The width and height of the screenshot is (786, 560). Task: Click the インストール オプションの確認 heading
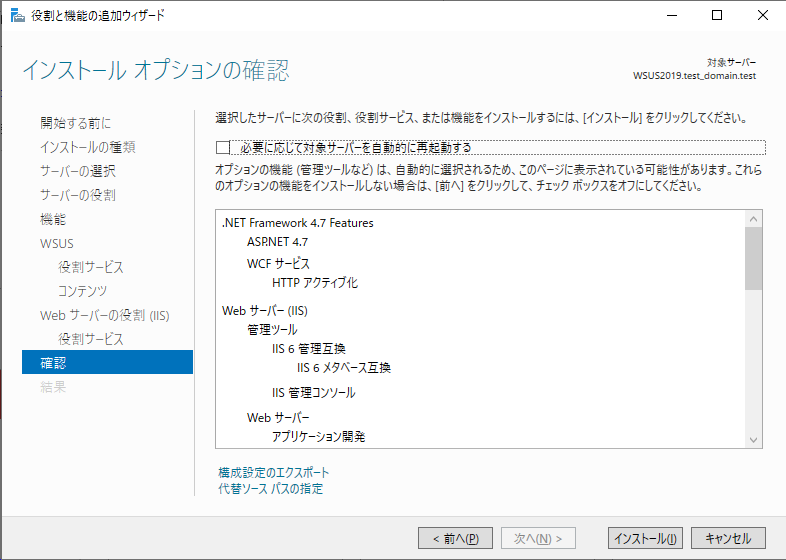click(156, 70)
